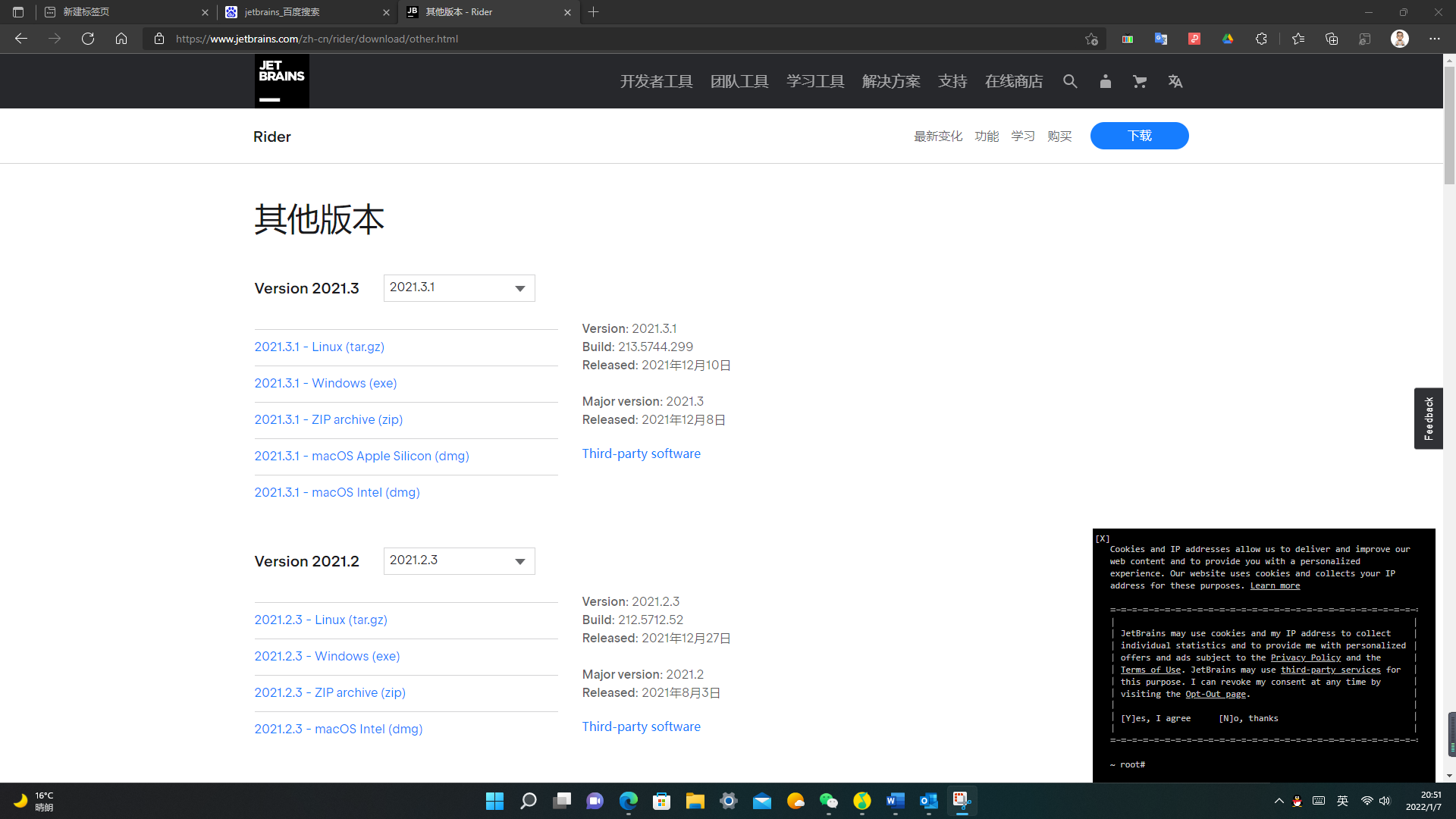Open the 在线商店 navigation menu
This screenshot has width=1456, height=819.
(x=1014, y=81)
